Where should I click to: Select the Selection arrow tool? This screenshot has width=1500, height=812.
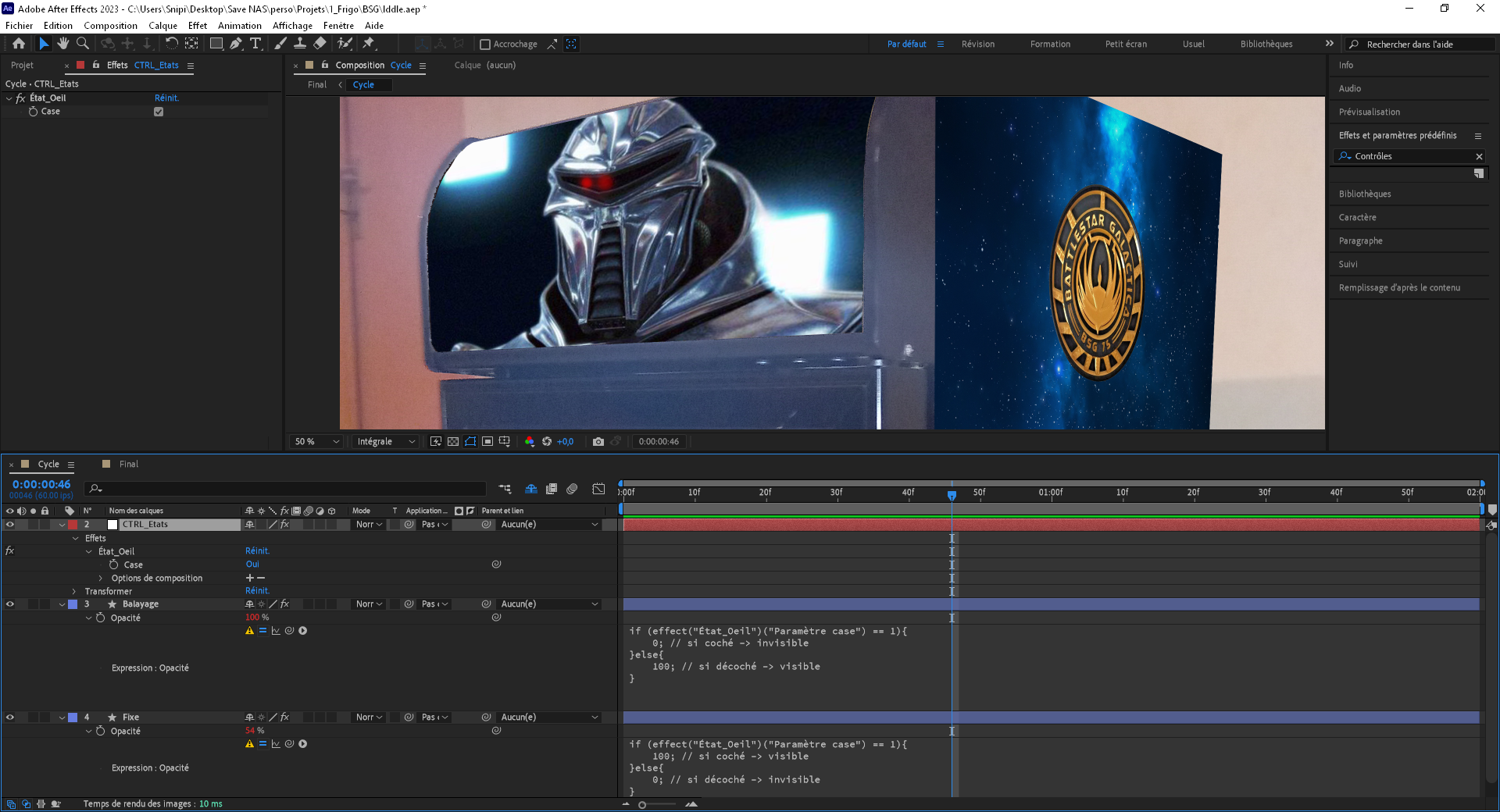44,44
